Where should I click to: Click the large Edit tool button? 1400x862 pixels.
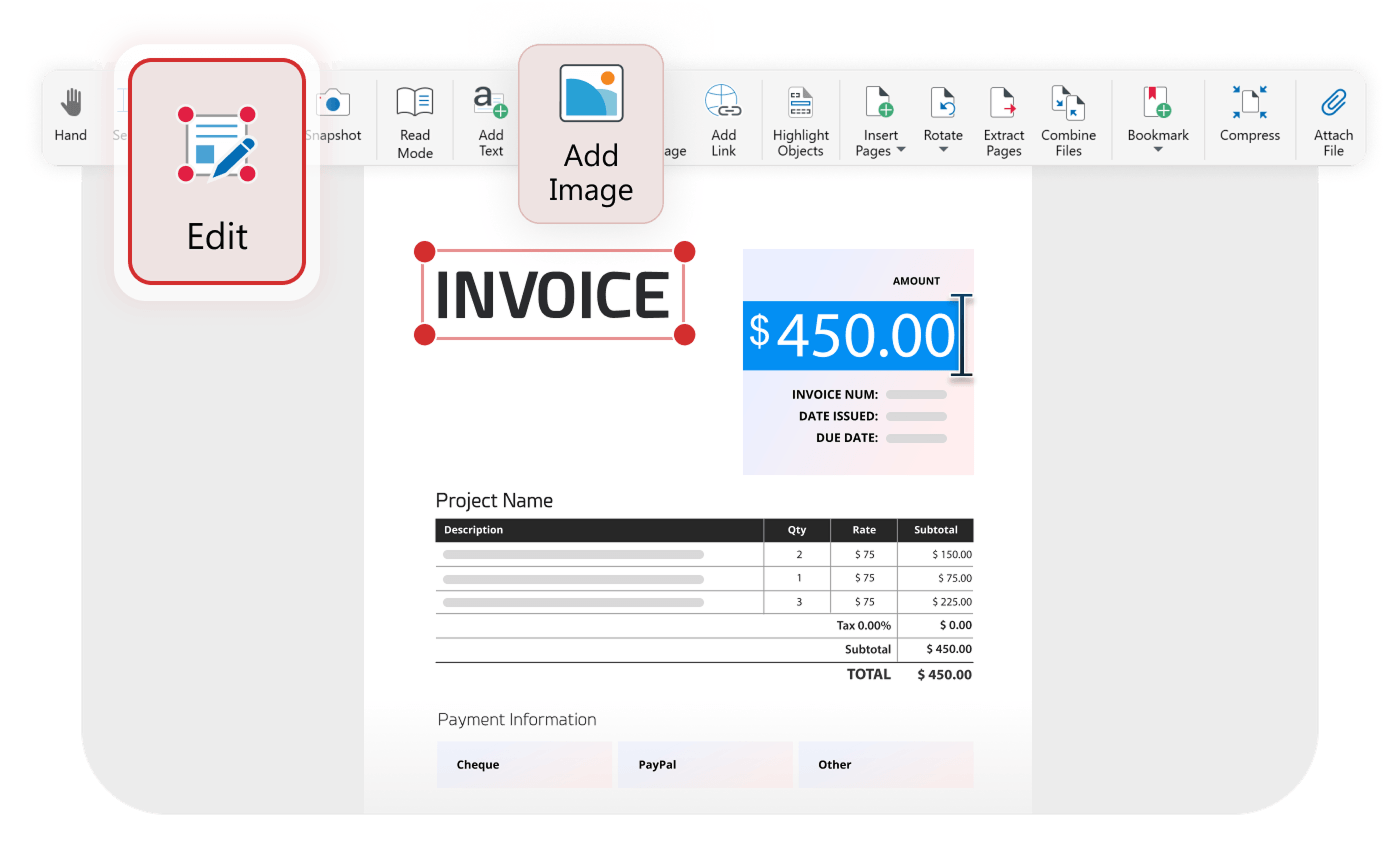[x=217, y=171]
